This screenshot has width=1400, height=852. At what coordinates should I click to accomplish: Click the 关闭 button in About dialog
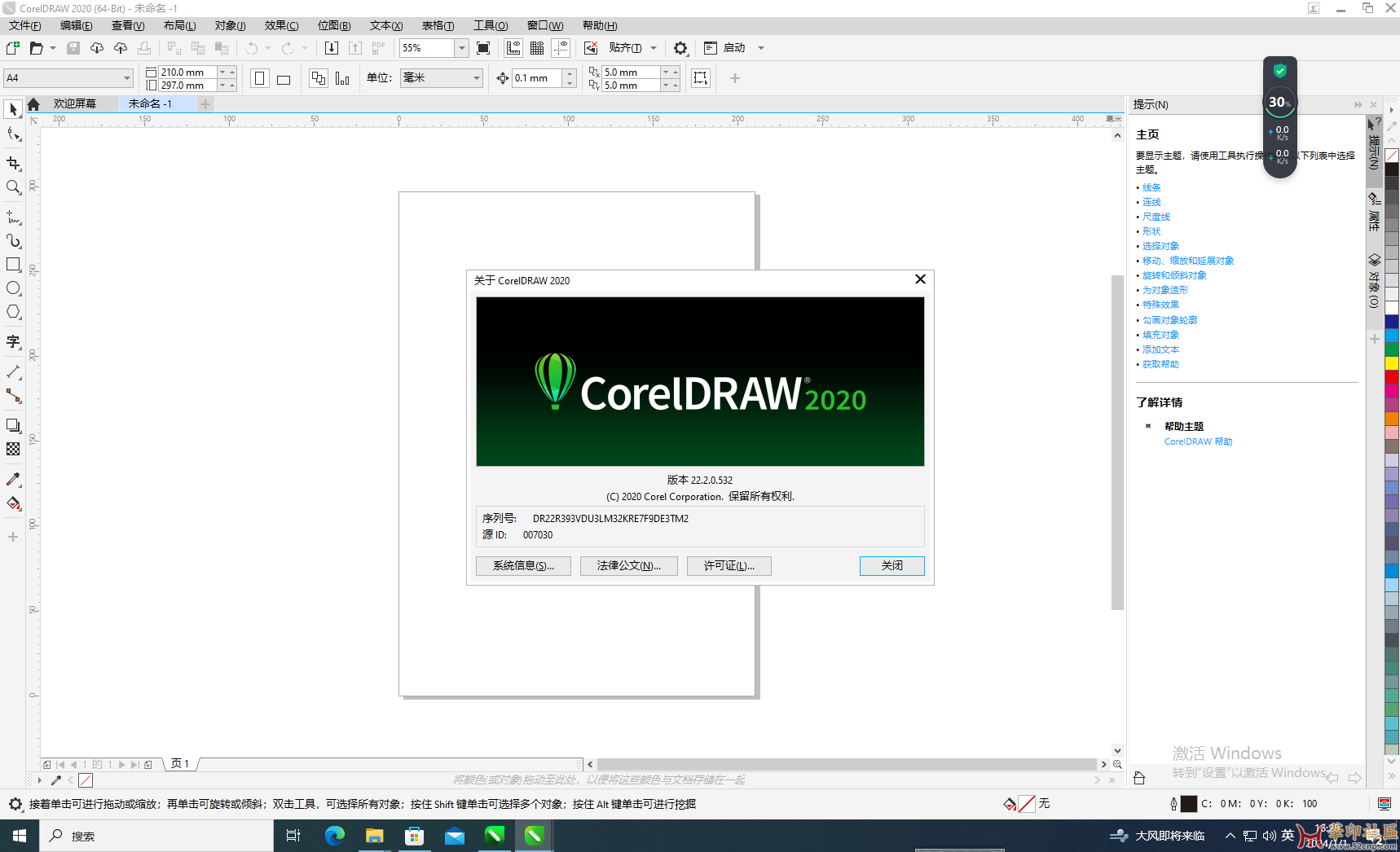pyautogui.click(x=892, y=565)
